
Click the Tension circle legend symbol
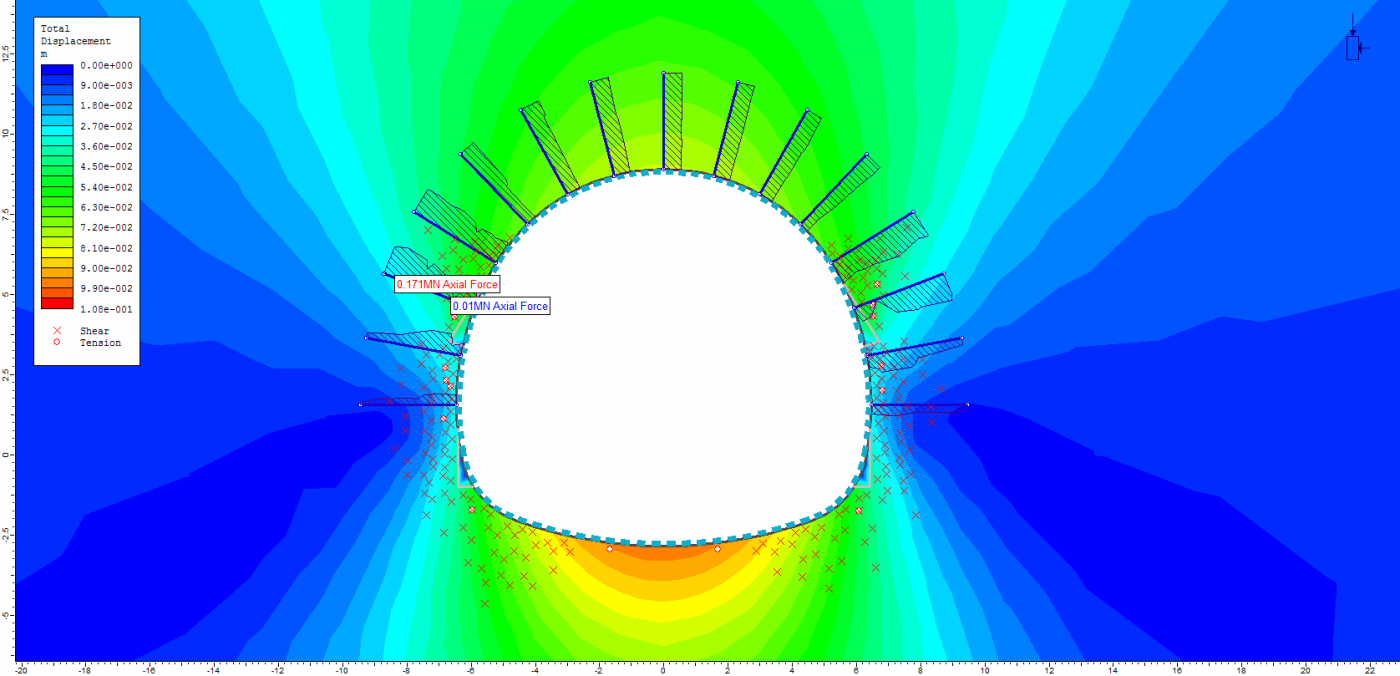tap(57, 343)
